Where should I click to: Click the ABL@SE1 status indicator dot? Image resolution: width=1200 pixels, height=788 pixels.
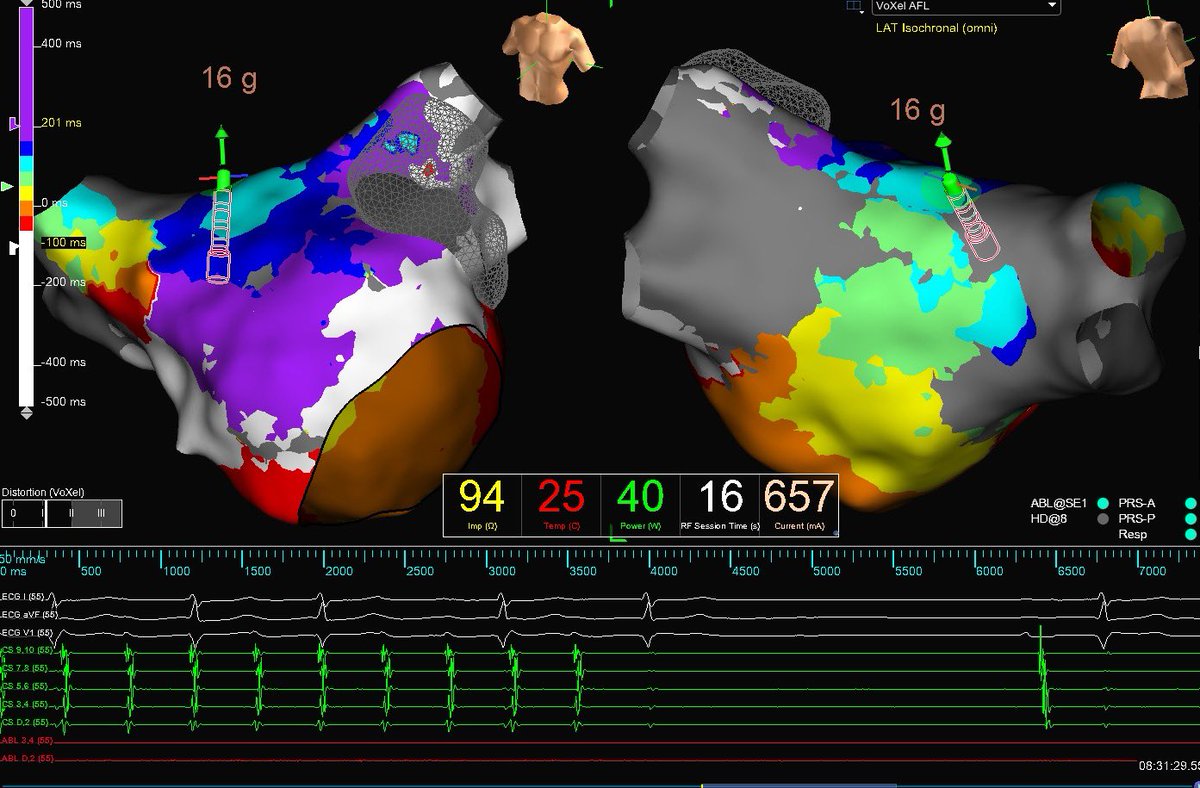(1103, 503)
